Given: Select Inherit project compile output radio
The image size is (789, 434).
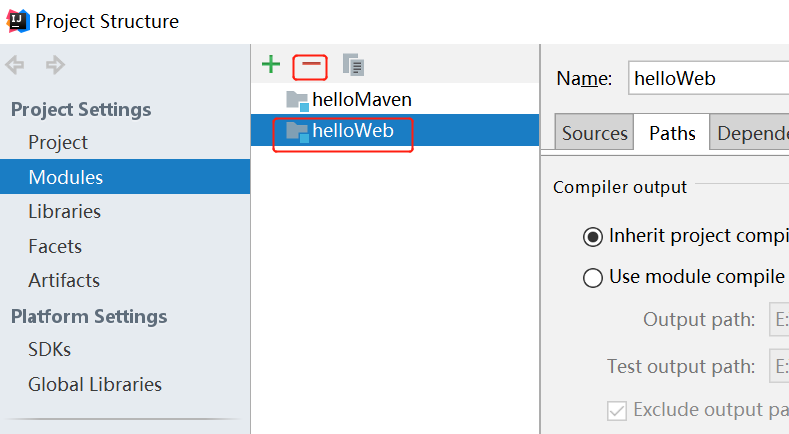Looking at the screenshot, I should click(x=592, y=237).
